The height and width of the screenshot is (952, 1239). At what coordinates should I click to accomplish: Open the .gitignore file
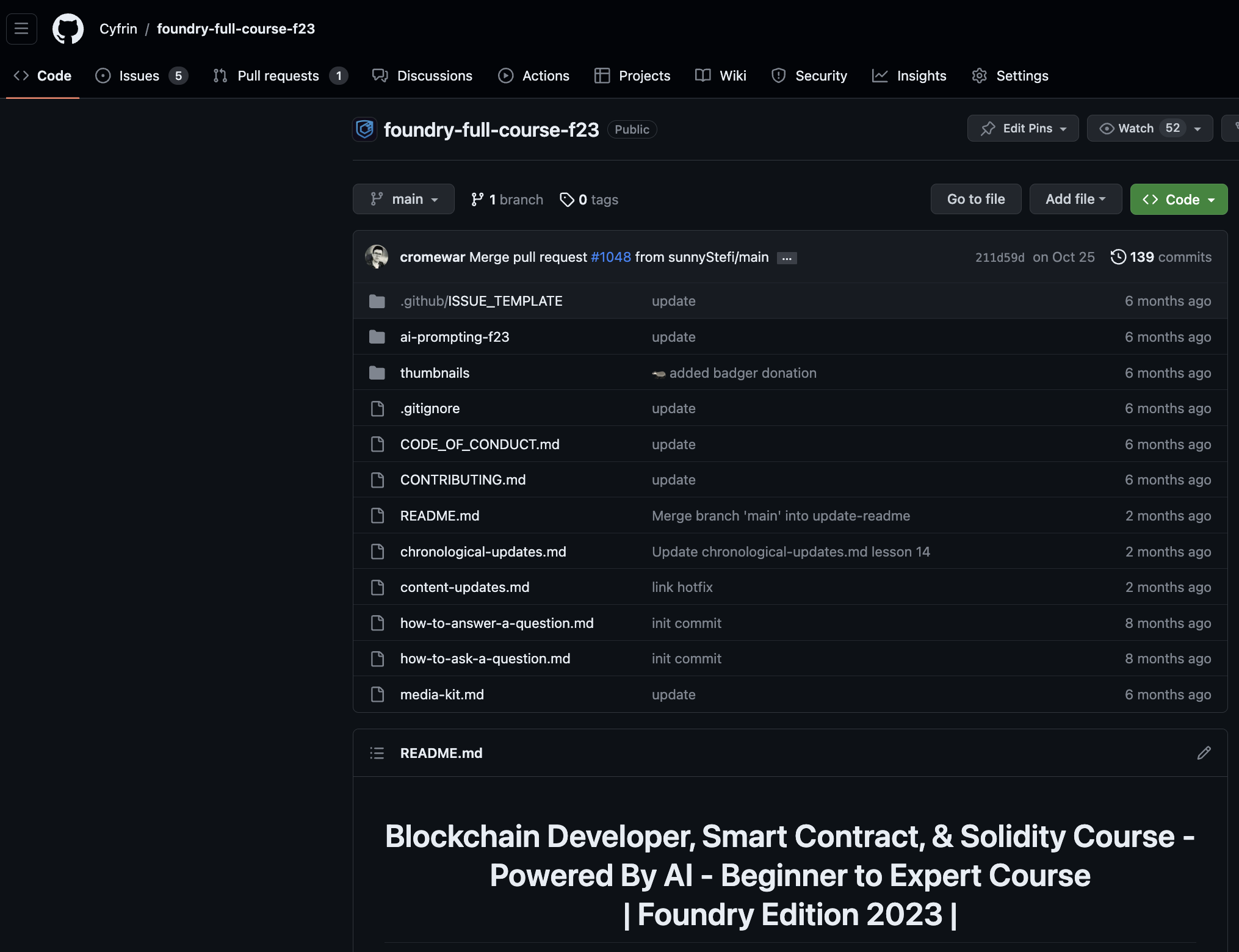(x=430, y=408)
